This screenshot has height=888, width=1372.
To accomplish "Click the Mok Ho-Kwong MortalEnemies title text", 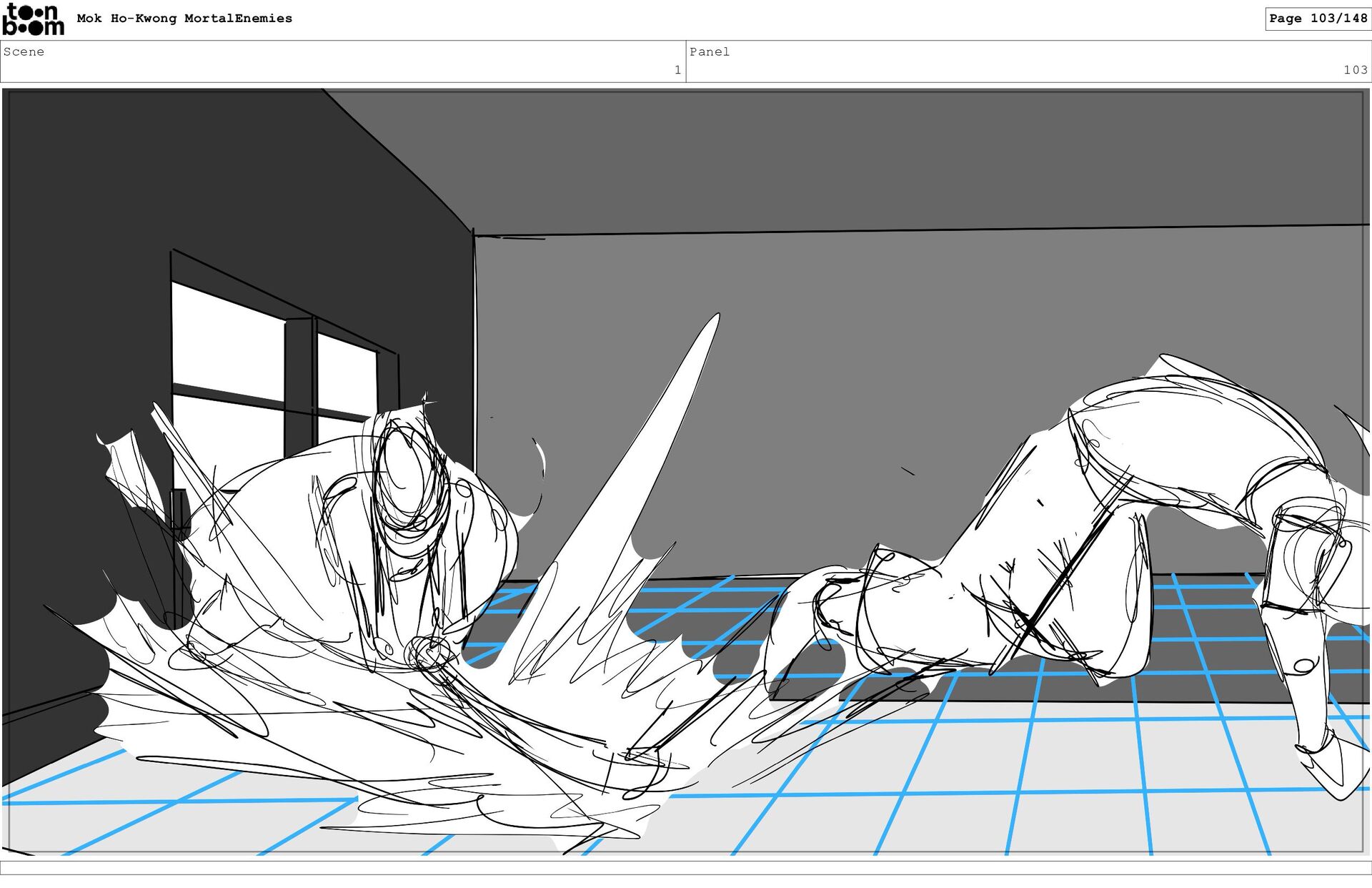I will [184, 19].
